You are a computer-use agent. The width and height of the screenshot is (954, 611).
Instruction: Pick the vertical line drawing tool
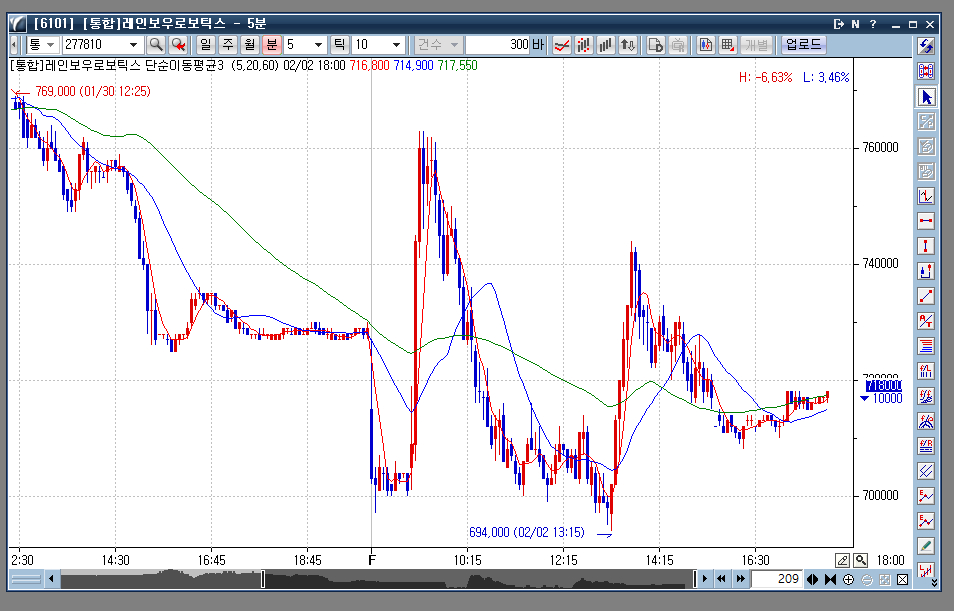pos(926,246)
